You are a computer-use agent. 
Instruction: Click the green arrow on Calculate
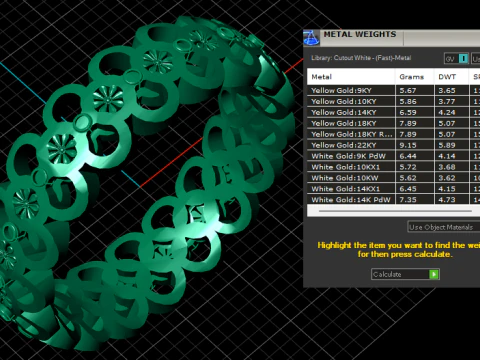pos(434,274)
